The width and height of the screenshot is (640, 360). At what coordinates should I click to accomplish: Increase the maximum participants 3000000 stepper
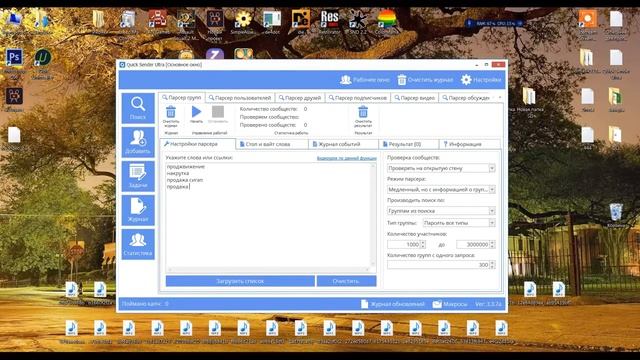492,242
